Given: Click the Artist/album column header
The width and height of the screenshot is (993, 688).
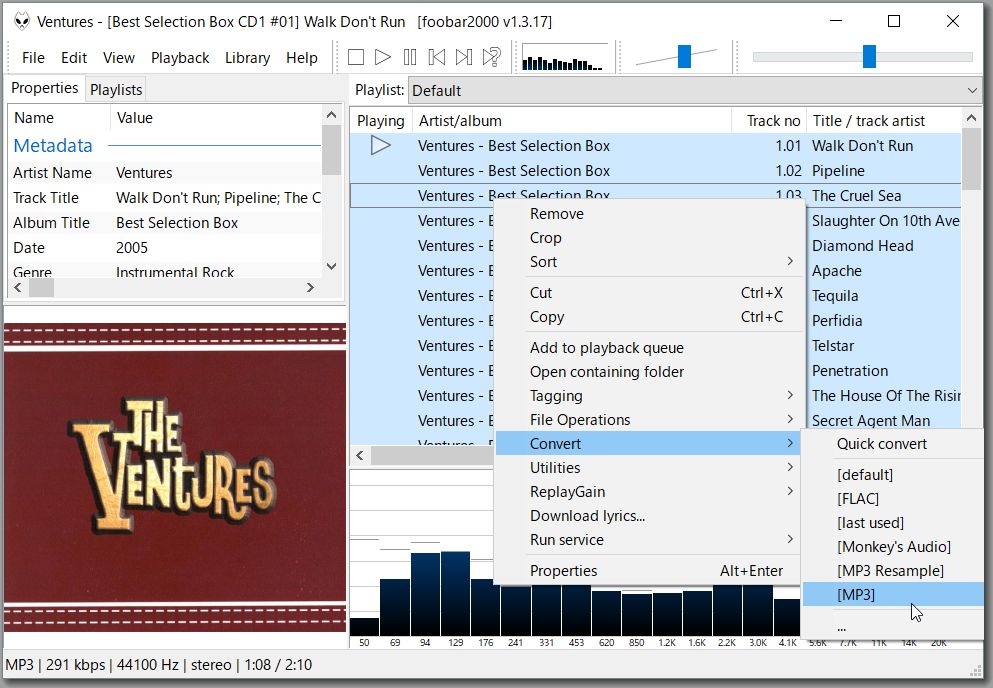Looking at the screenshot, I should click(572, 120).
